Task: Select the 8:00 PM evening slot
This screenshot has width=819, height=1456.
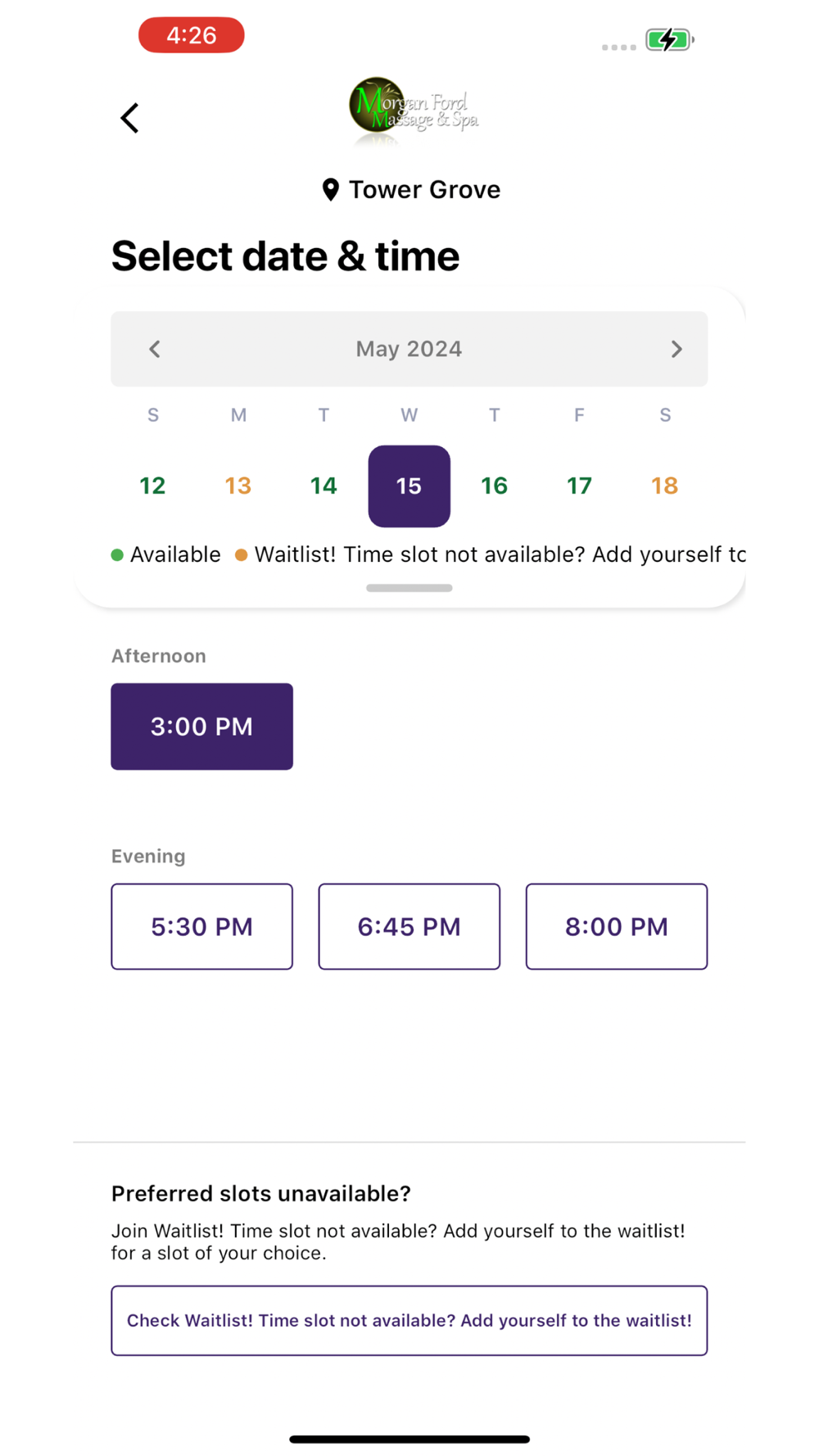Action: coord(617,926)
